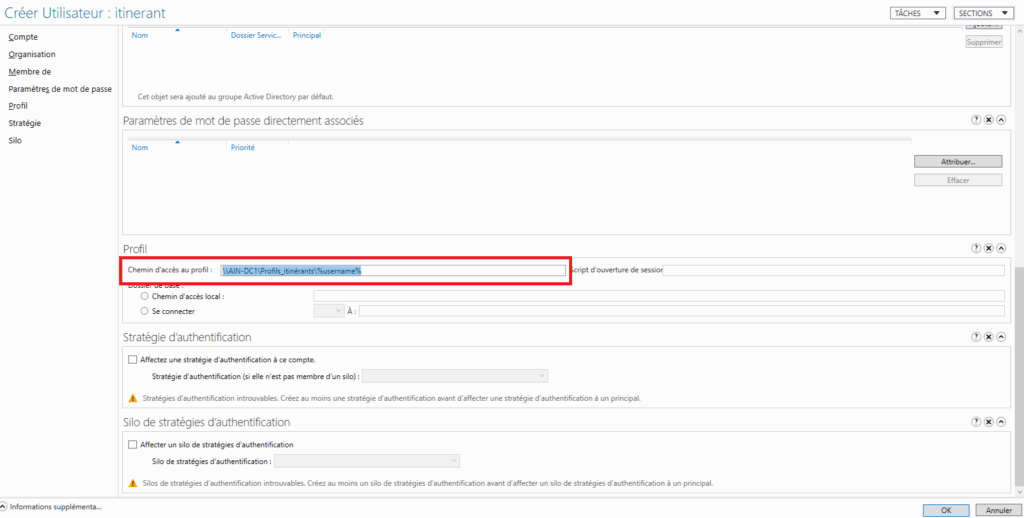Image resolution: width=1024 pixels, height=518 pixels.
Task: Collapse the Stratégie d'authentification section chevron
Action: tap(1000, 338)
